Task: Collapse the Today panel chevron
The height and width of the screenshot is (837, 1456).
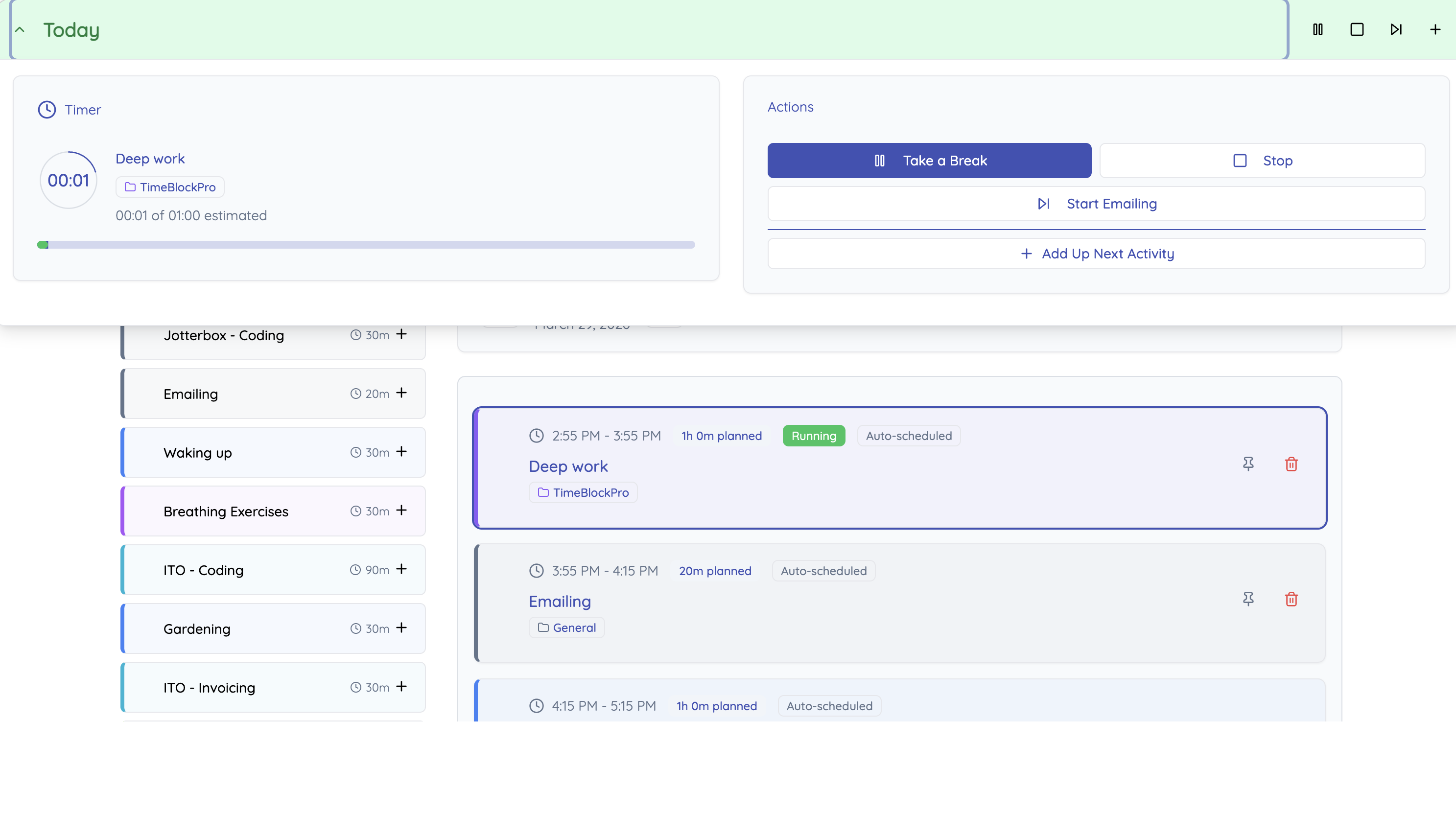Action: [x=20, y=30]
